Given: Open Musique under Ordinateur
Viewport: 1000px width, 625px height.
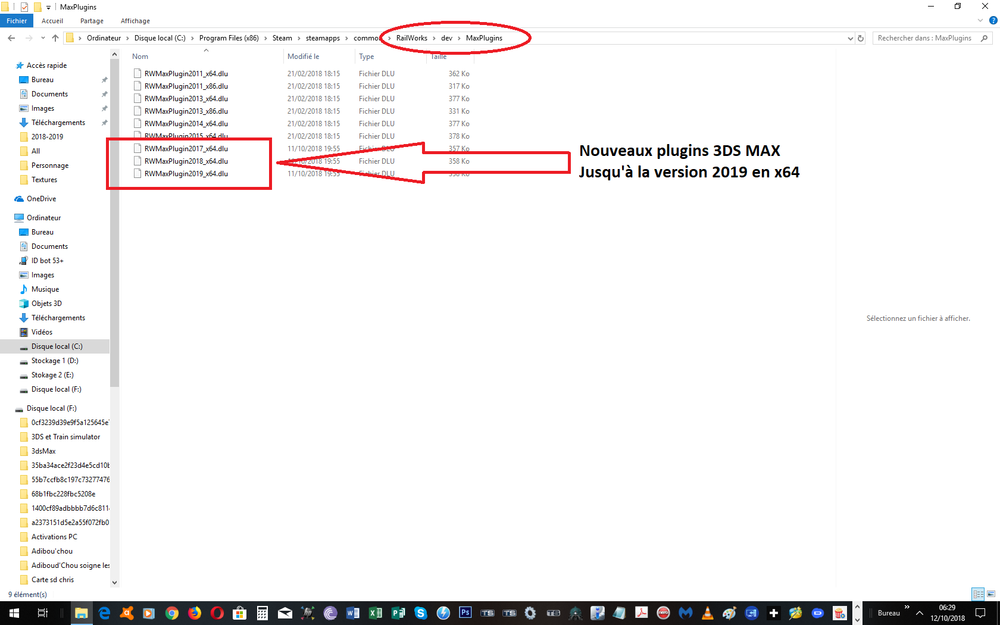Looking at the screenshot, I should click(x=45, y=290).
